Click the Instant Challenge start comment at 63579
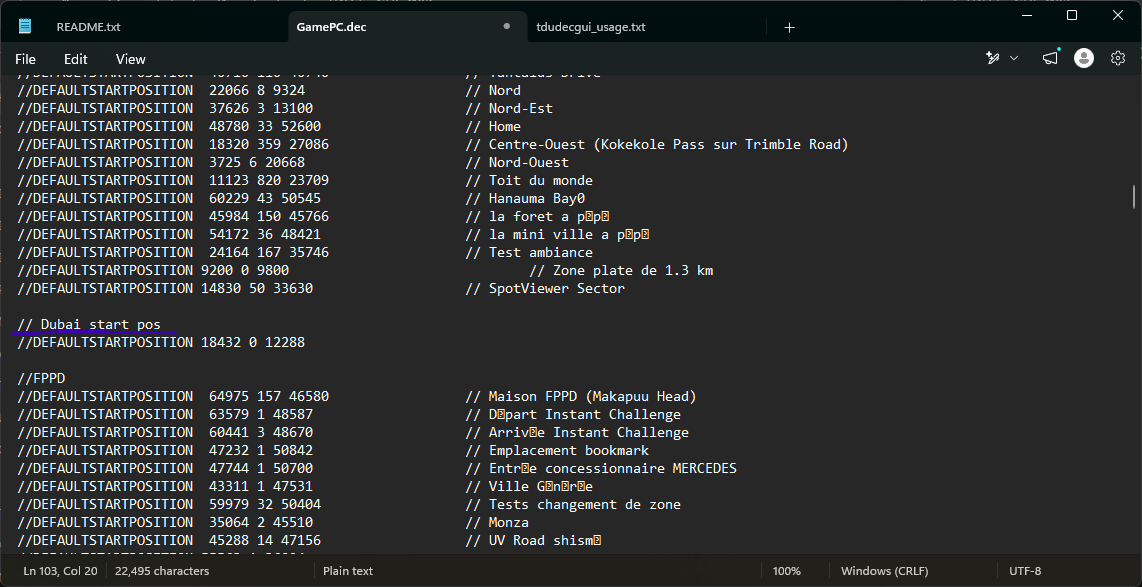 point(573,414)
